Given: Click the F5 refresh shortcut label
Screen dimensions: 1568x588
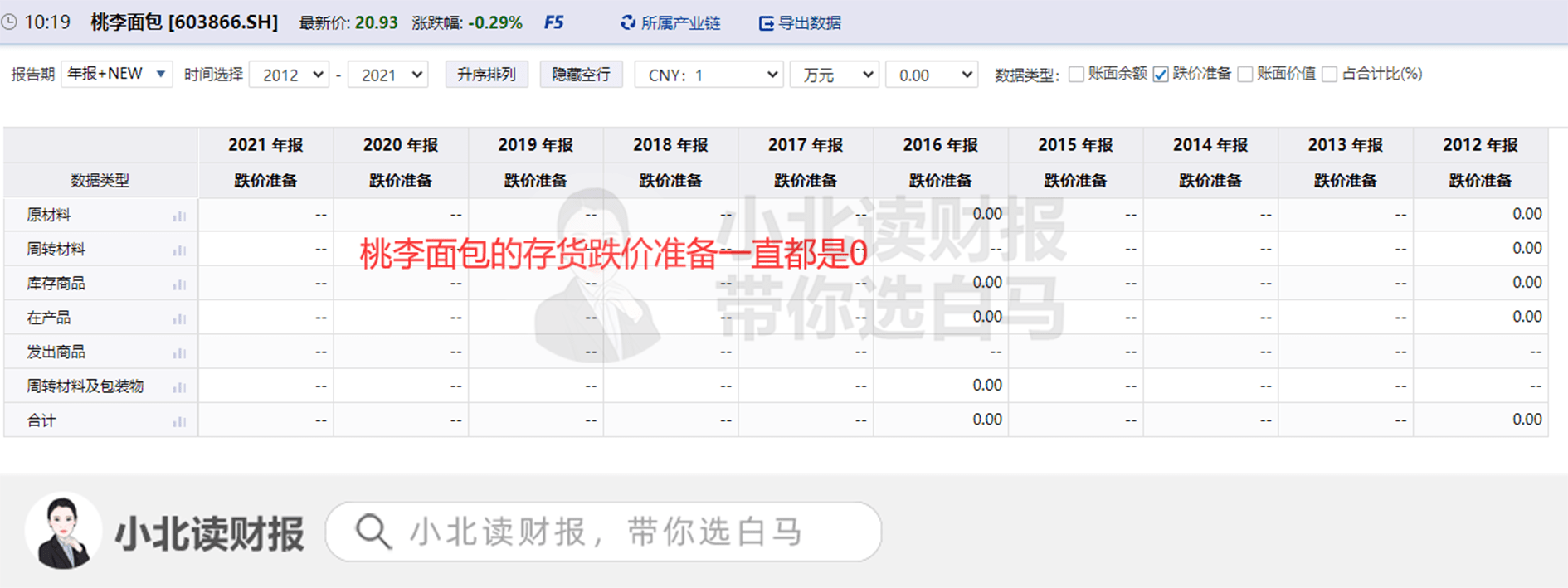Looking at the screenshot, I should coord(553,23).
